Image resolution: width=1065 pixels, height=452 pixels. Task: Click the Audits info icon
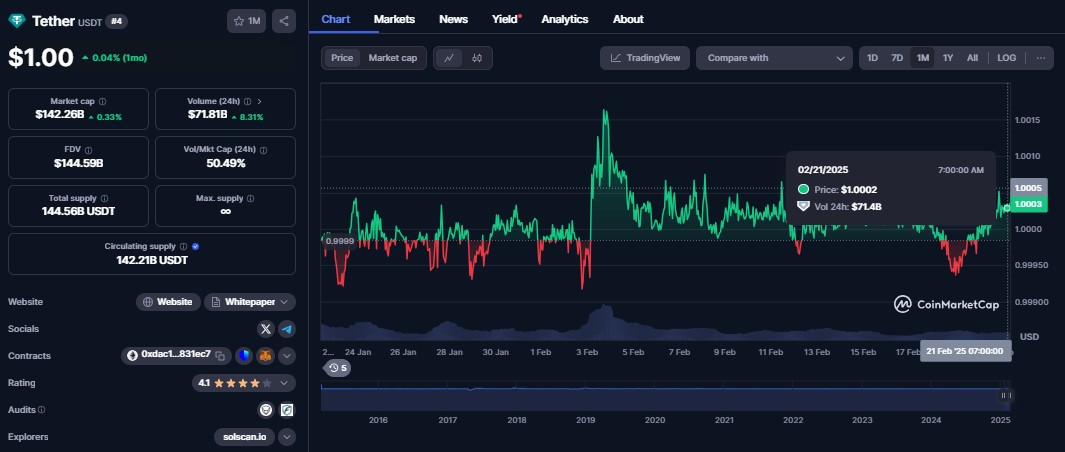pyautogui.click(x=41, y=410)
